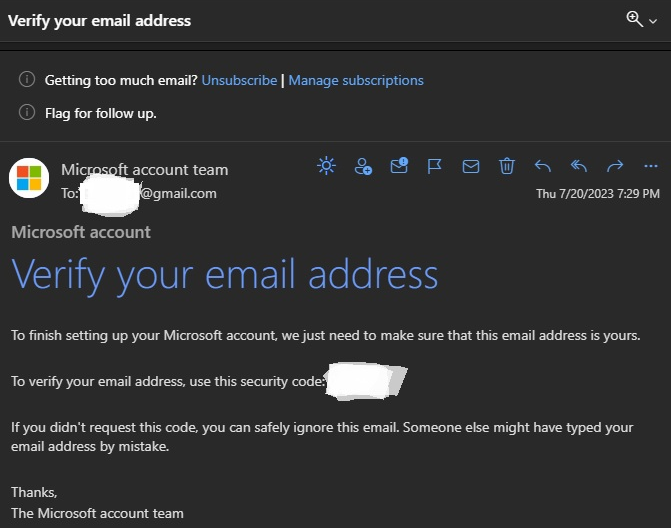
Task: Click info icon beside Flag for follow up
Action: pos(27,113)
